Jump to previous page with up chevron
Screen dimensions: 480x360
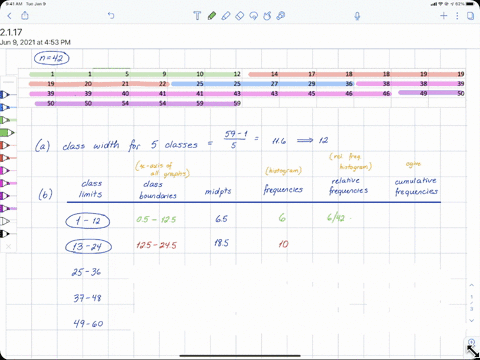pyautogui.click(x=471, y=285)
